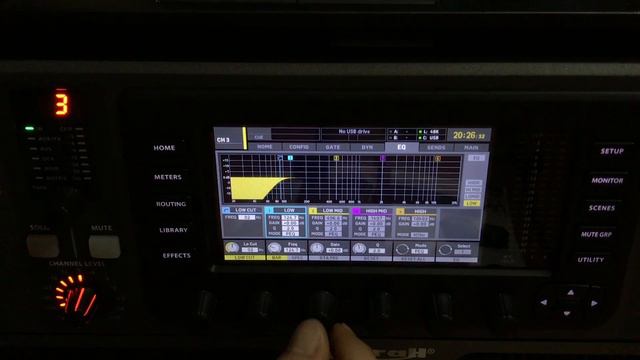Screen dimensions: 640x360
Task: Open the EFFECTS hardware button
Action: [176, 256]
